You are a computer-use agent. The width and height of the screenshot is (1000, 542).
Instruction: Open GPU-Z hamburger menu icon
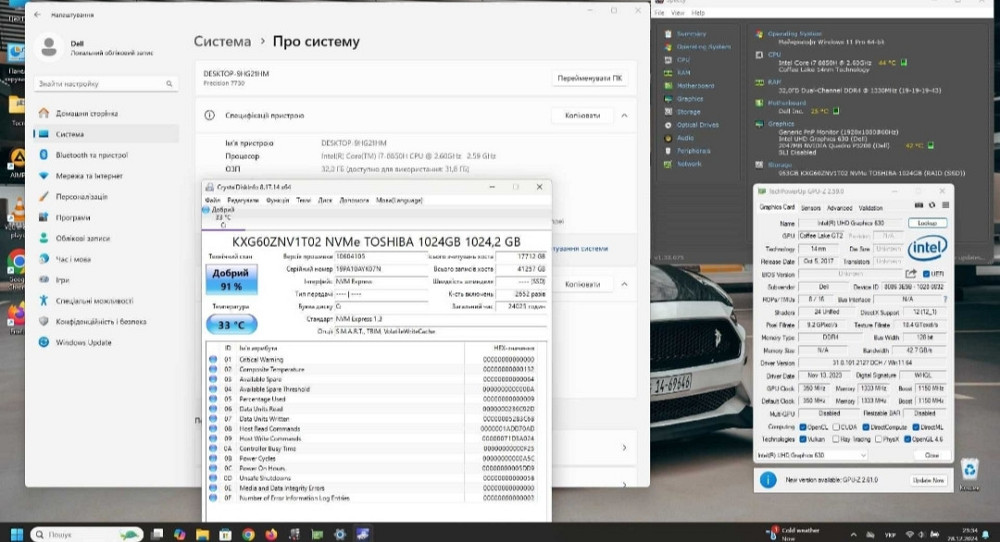[x=945, y=205]
